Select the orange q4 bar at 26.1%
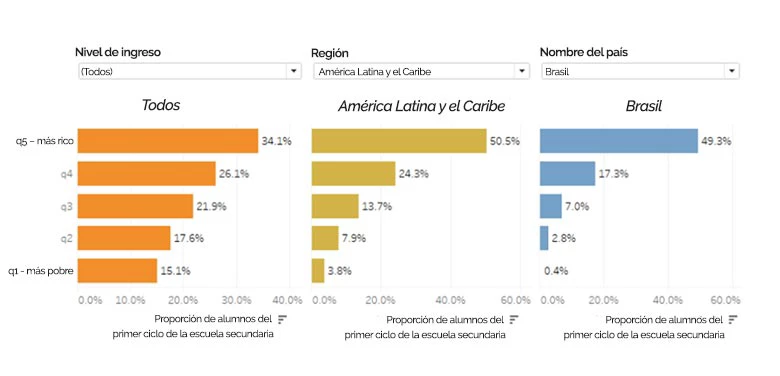 click(147, 174)
